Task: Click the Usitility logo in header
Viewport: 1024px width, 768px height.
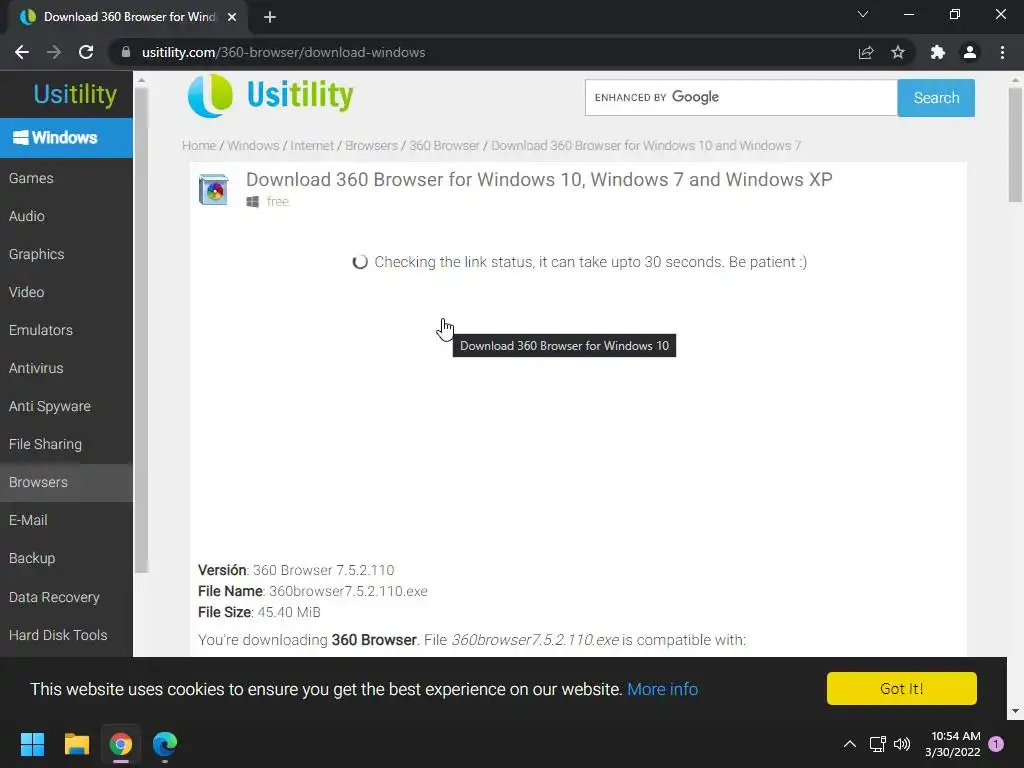Action: coord(270,96)
